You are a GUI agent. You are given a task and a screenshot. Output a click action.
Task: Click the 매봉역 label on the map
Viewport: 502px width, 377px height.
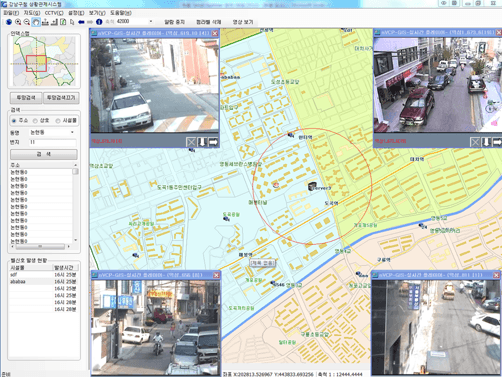(x=245, y=254)
